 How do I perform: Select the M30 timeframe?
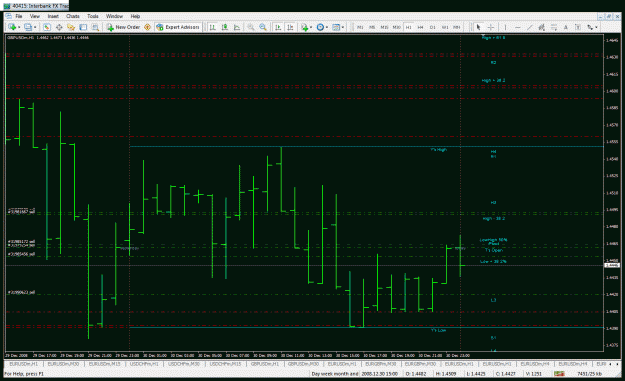[x=396, y=27]
